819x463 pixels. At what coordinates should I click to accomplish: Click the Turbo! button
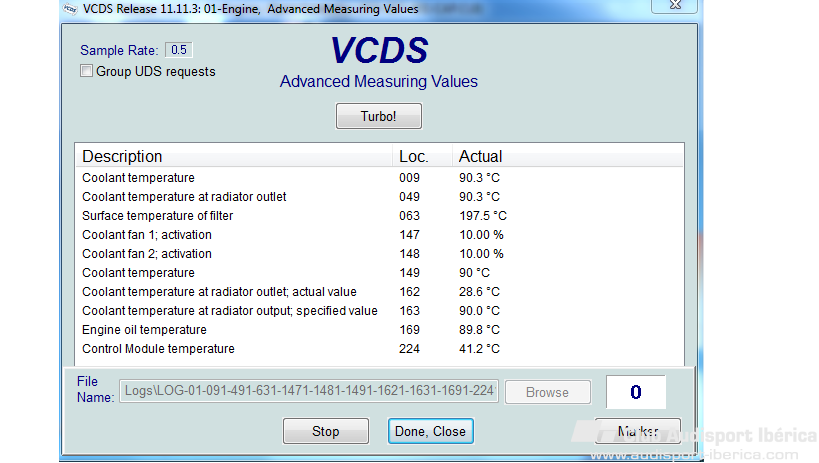(379, 116)
